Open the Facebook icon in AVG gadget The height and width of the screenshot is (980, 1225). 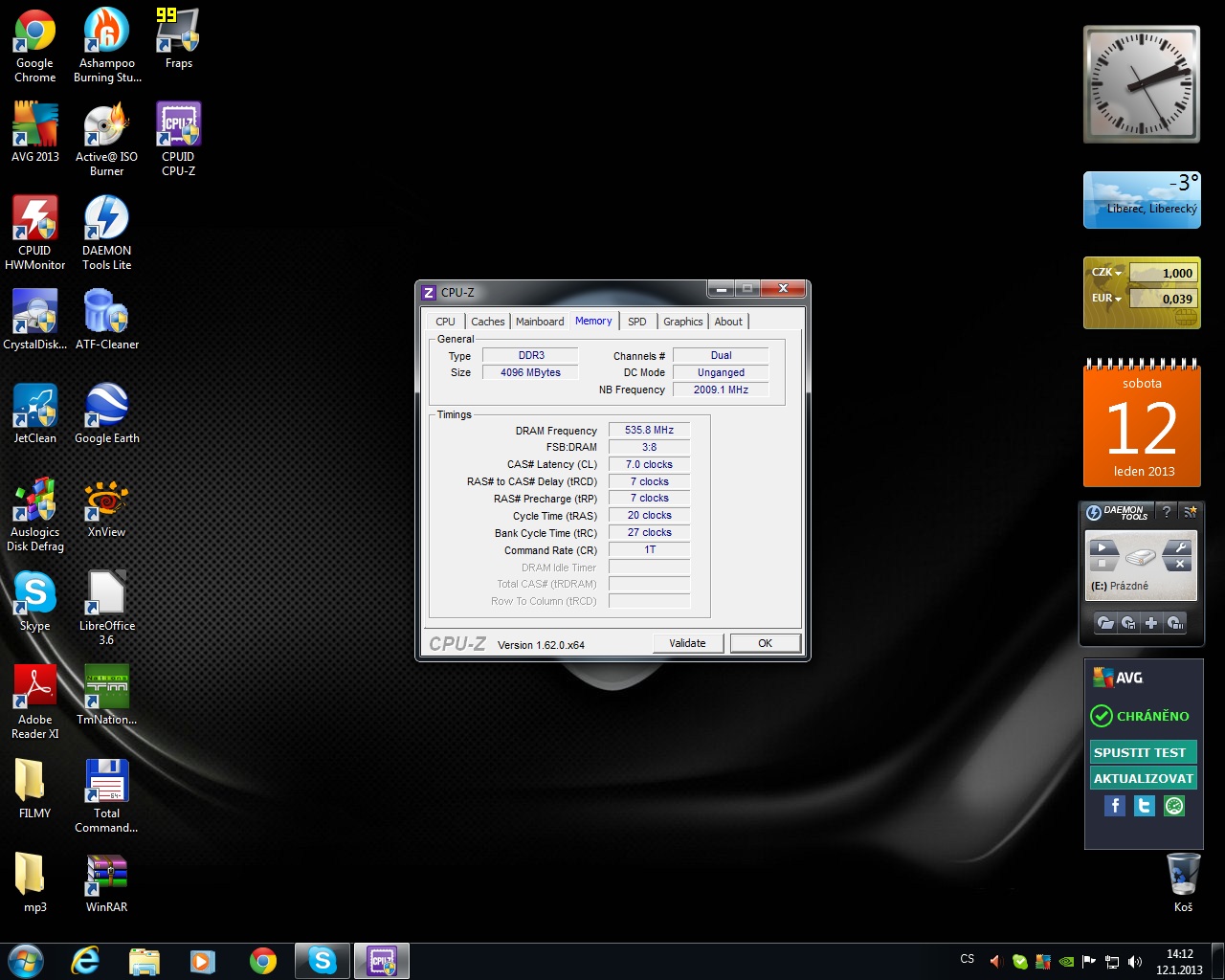coord(1114,806)
